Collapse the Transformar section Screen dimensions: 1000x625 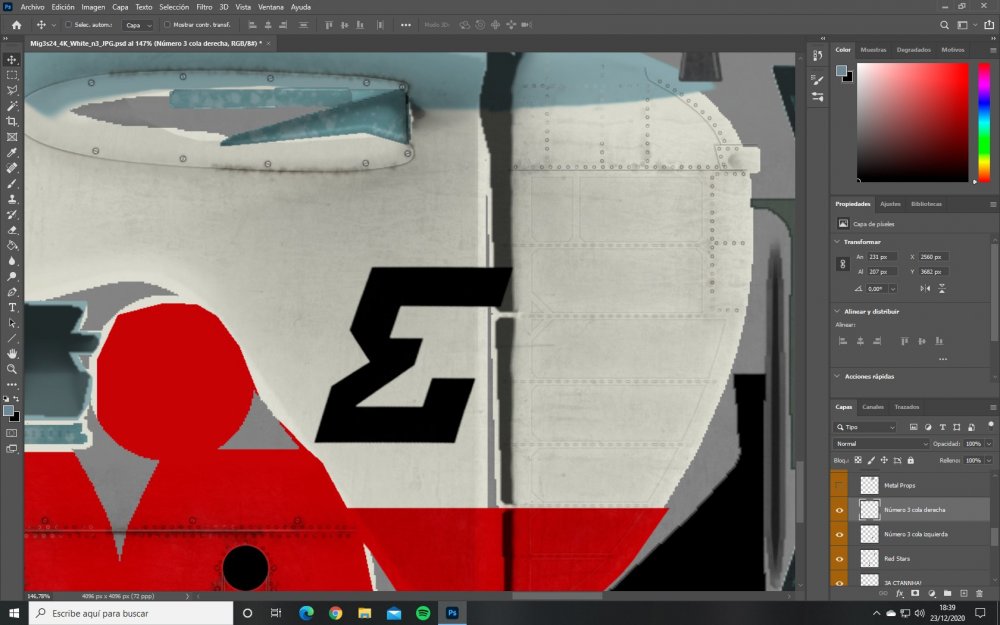pos(837,241)
